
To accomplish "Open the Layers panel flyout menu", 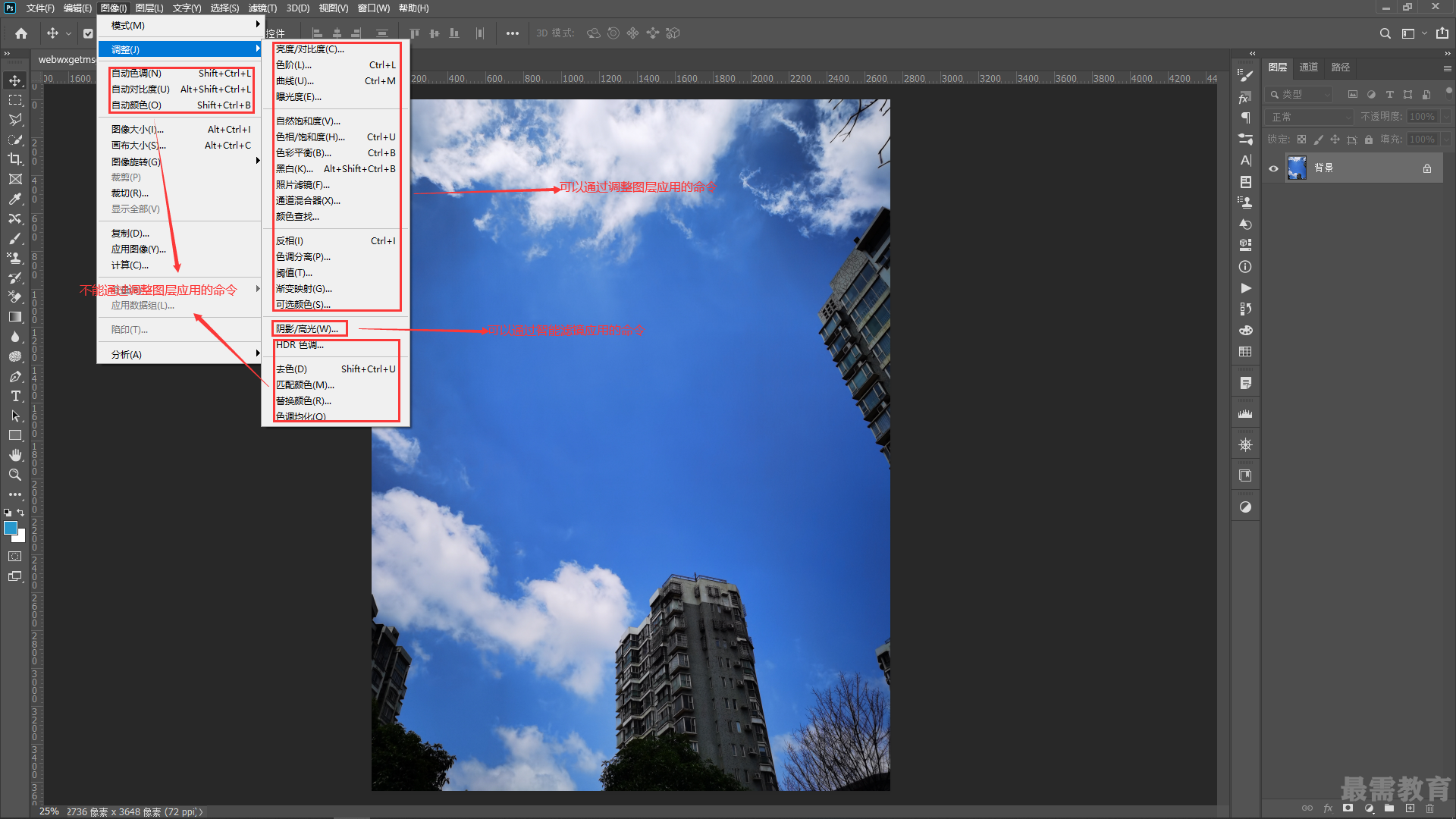I will tap(1447, 68).
